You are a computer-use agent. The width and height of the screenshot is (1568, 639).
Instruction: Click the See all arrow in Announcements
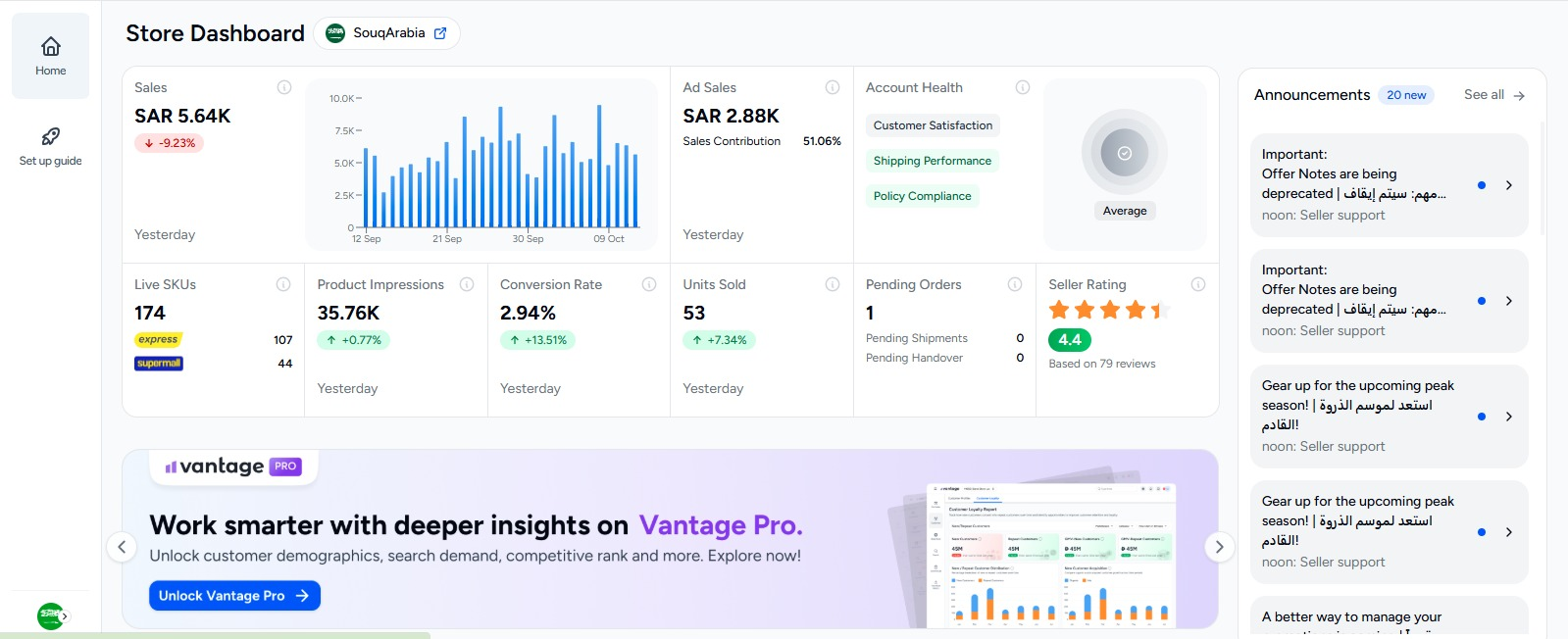(x=1519, y=96)
